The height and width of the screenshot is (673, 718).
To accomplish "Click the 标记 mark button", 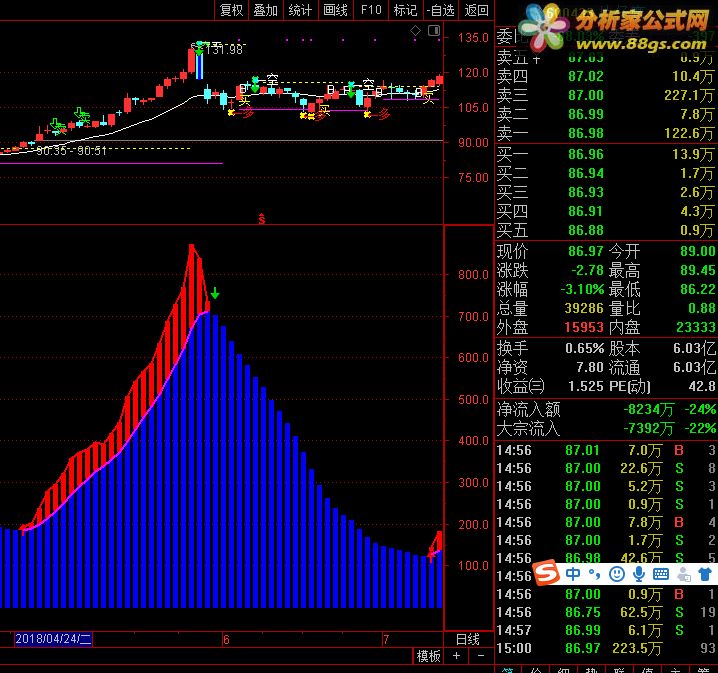I will point(406,10).
